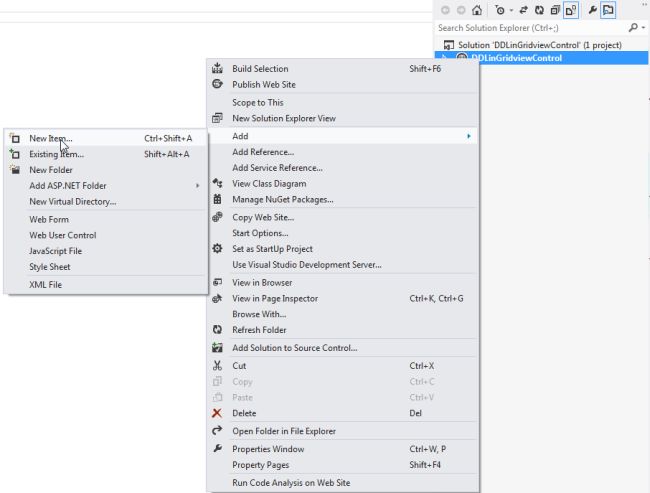This screenshot has width=650, height=493.
Task: Click the red Delete X icon
Action: click(217, 413)
